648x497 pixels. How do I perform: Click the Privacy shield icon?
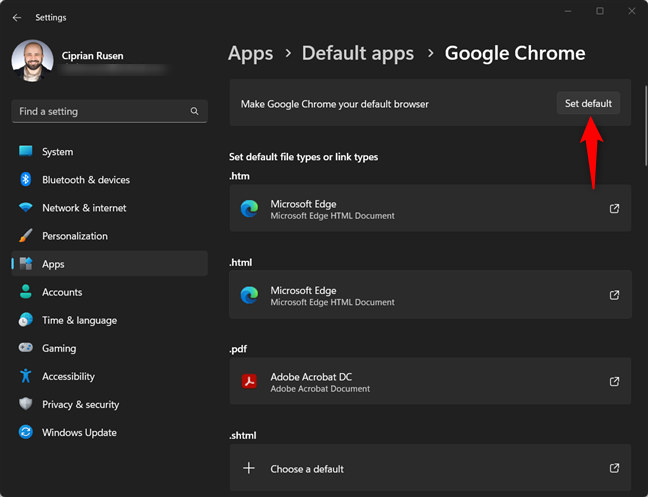coord(26,404)
